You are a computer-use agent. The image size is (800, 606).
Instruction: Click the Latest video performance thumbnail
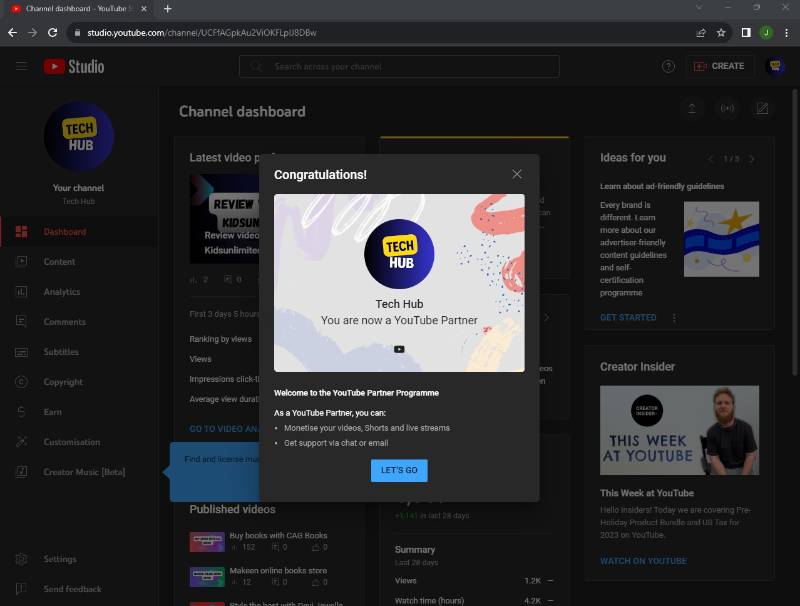[x=225, y=219]
